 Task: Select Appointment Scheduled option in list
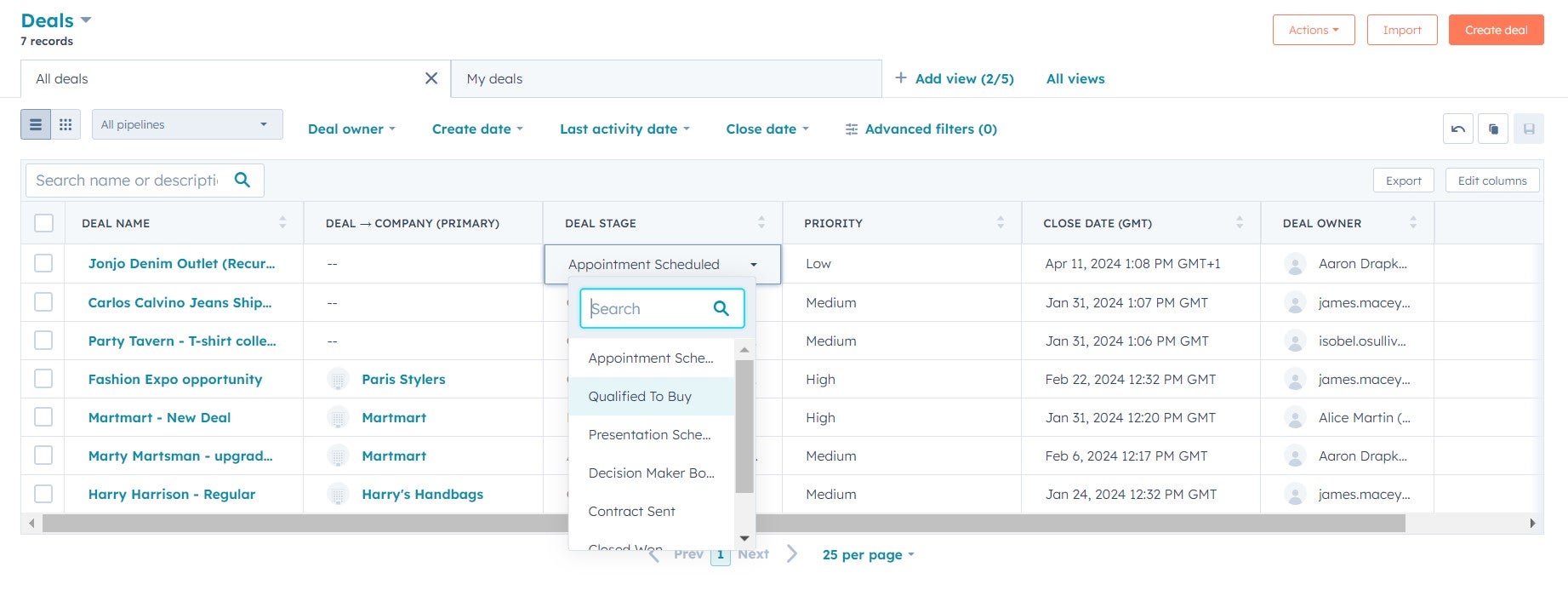651,358
